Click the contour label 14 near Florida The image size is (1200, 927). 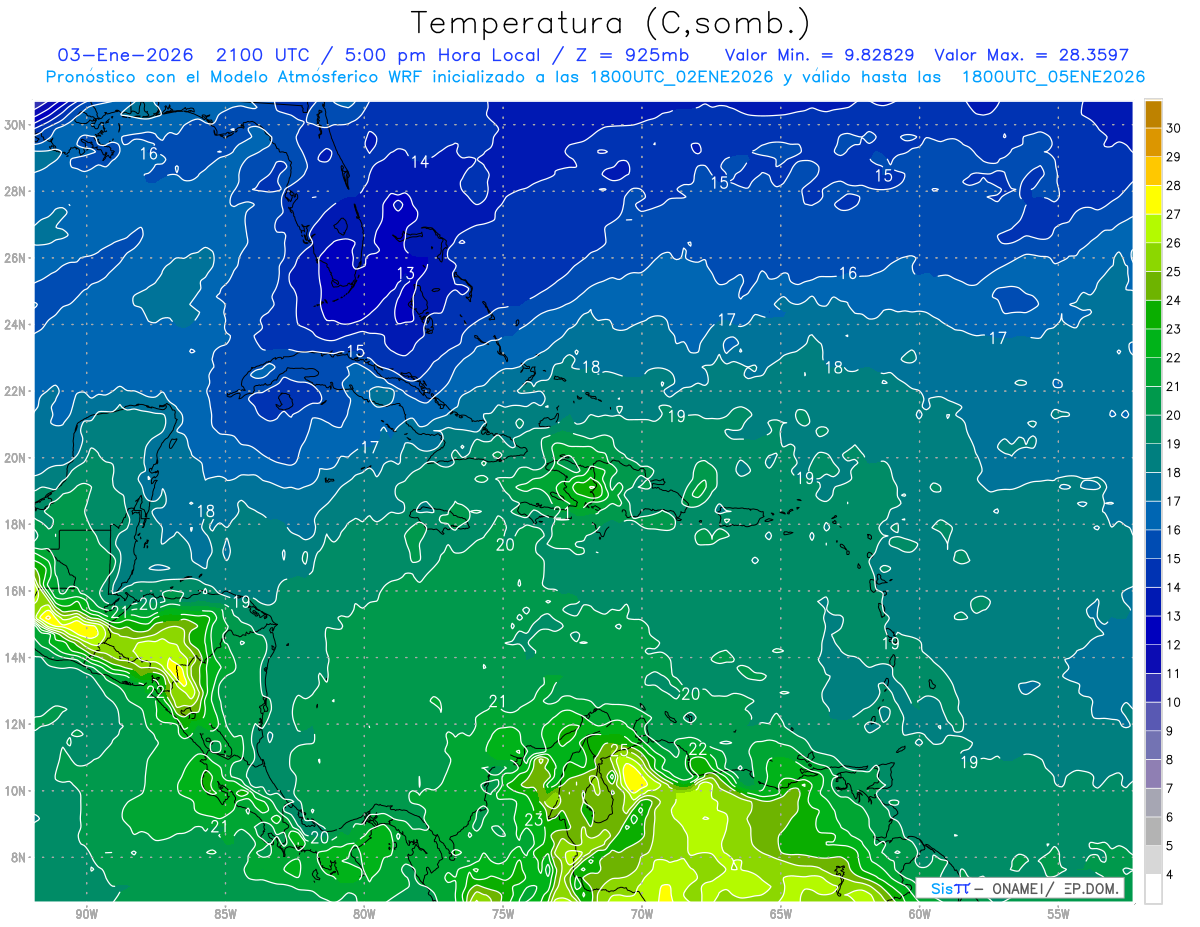(420, 161)
